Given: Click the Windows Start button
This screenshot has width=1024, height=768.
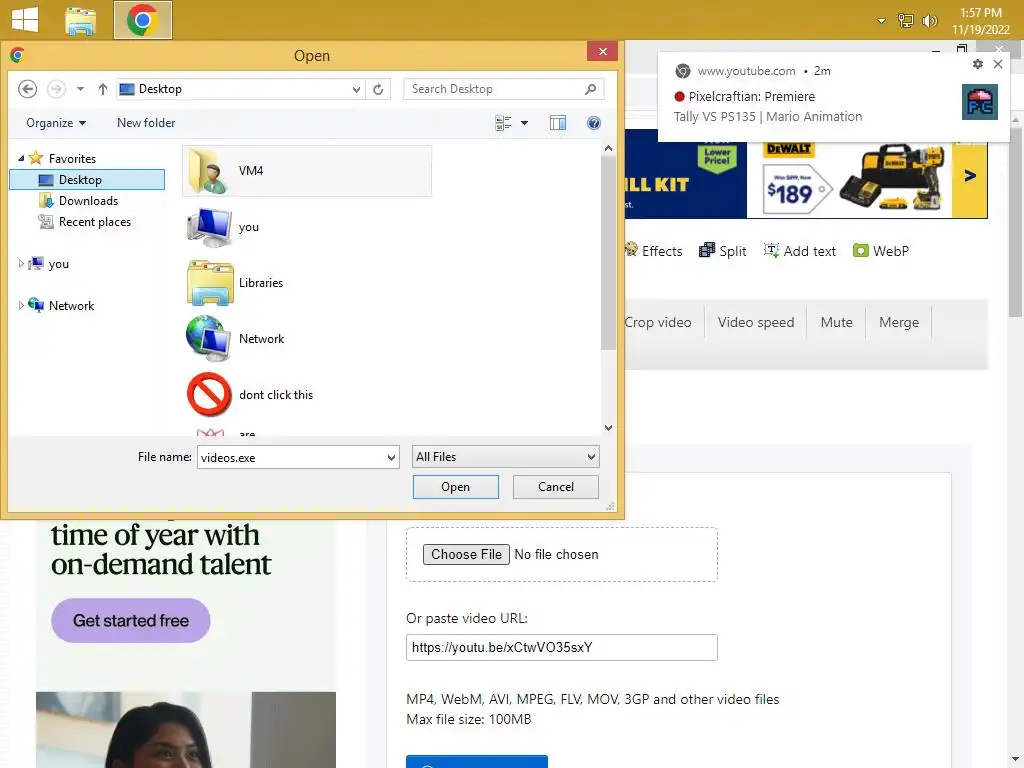Looking at the screenshot, I should pyautogui.click(x=25, y=19).
